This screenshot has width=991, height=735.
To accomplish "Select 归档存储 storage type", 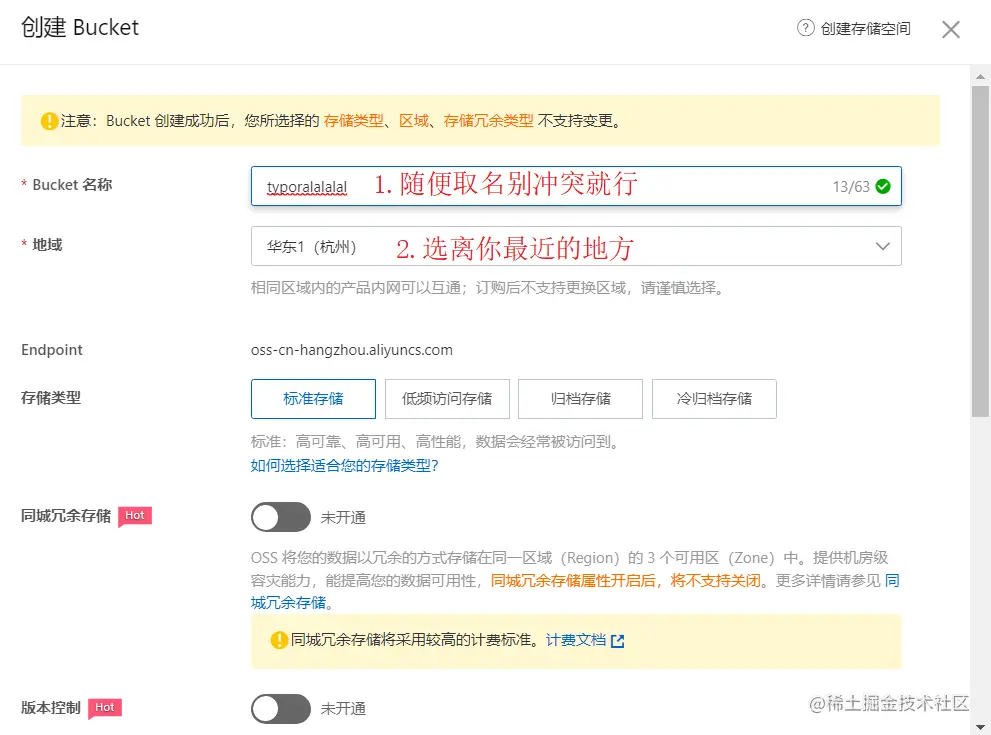I will pos(580,399).
